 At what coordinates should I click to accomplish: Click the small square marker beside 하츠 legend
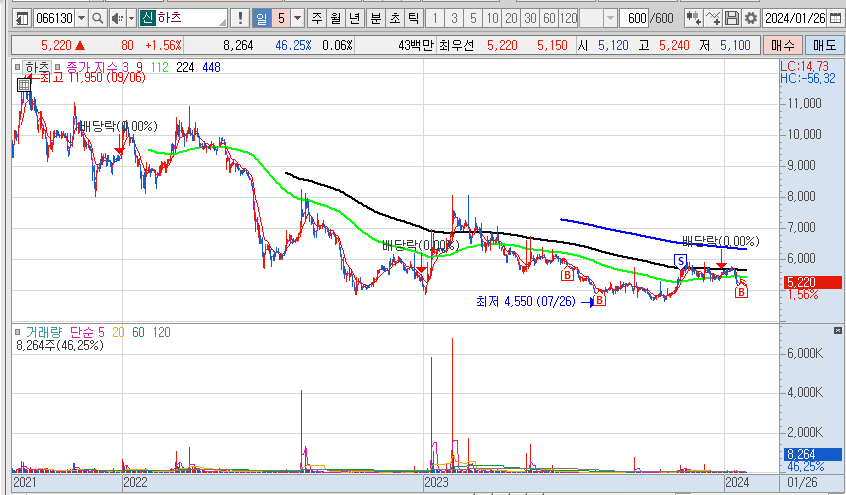[x=17, y=67]
